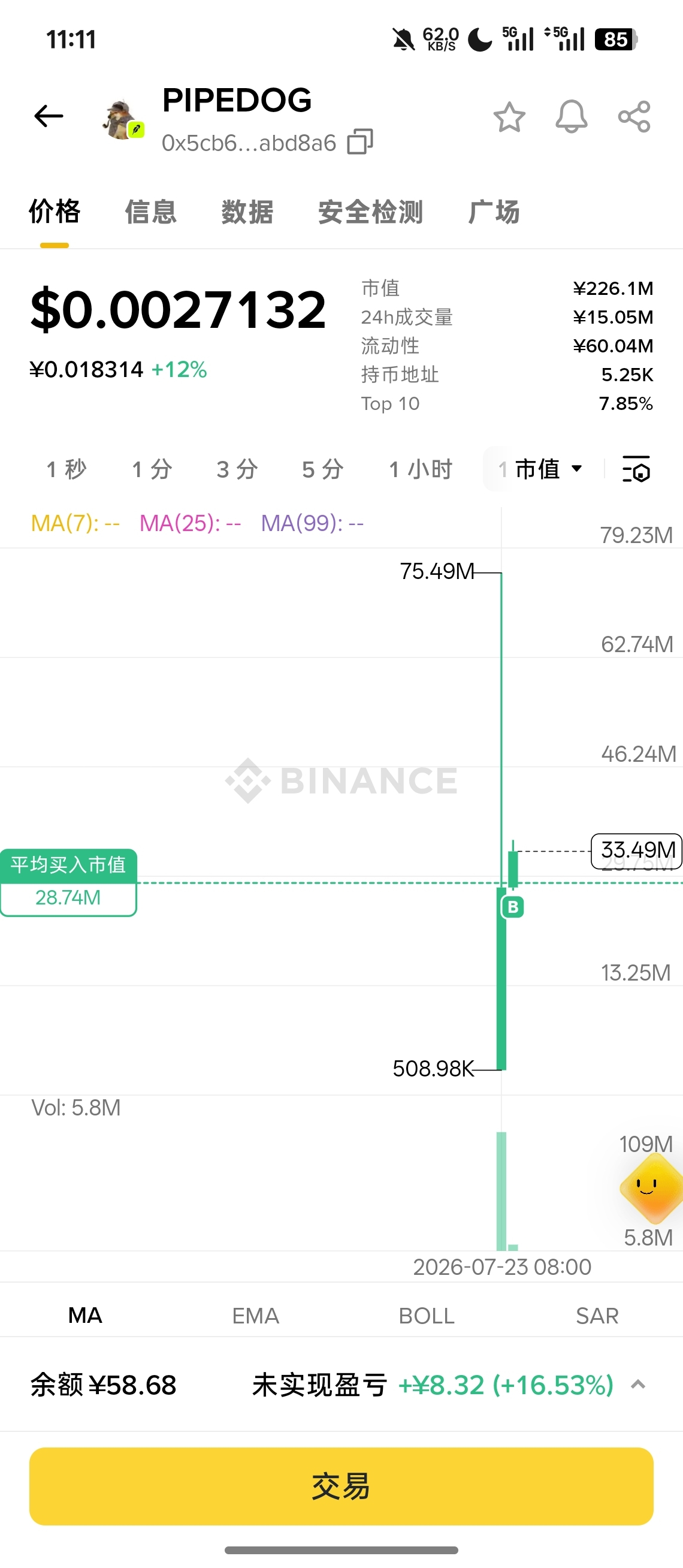Open the 数据 tab
Viewport: 683px width, 1568px height.
[x=247, y=212]
